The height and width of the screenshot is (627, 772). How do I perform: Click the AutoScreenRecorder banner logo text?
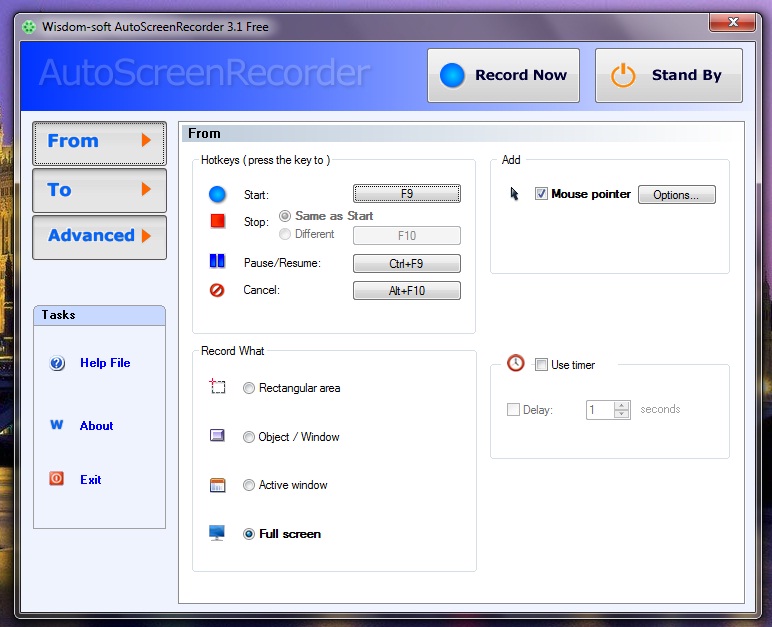204,73
